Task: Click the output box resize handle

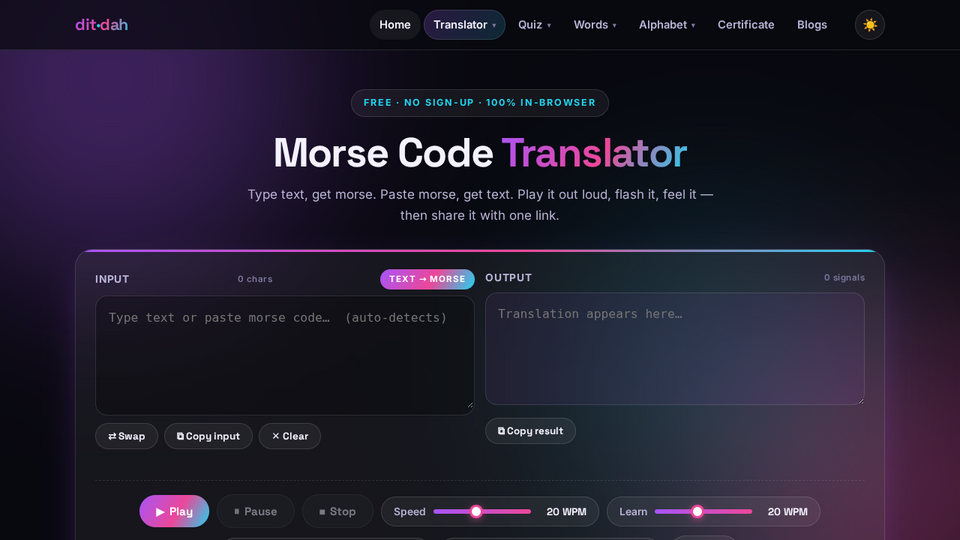Action: point(860,400)
